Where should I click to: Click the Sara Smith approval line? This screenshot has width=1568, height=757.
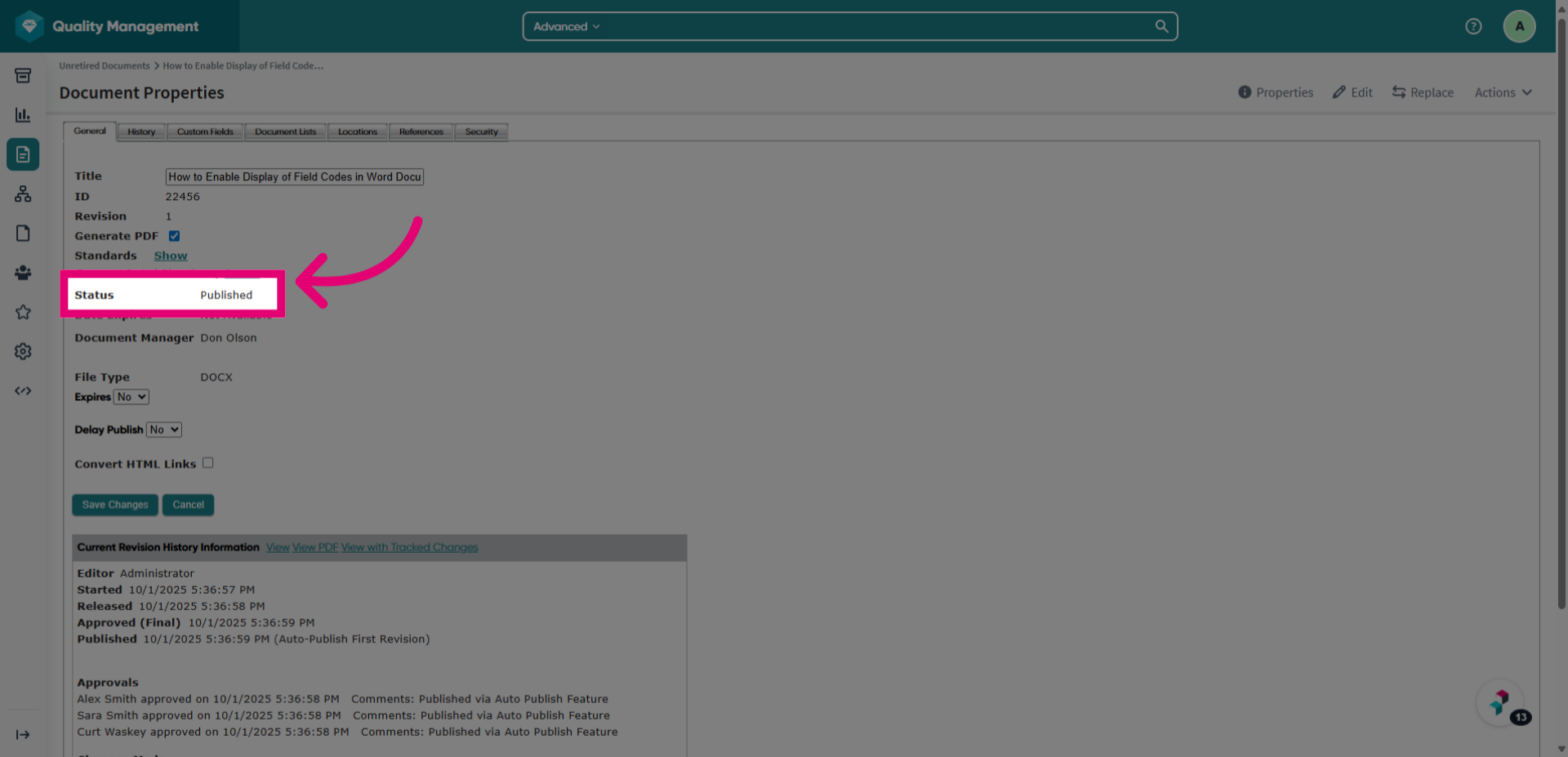343,715
